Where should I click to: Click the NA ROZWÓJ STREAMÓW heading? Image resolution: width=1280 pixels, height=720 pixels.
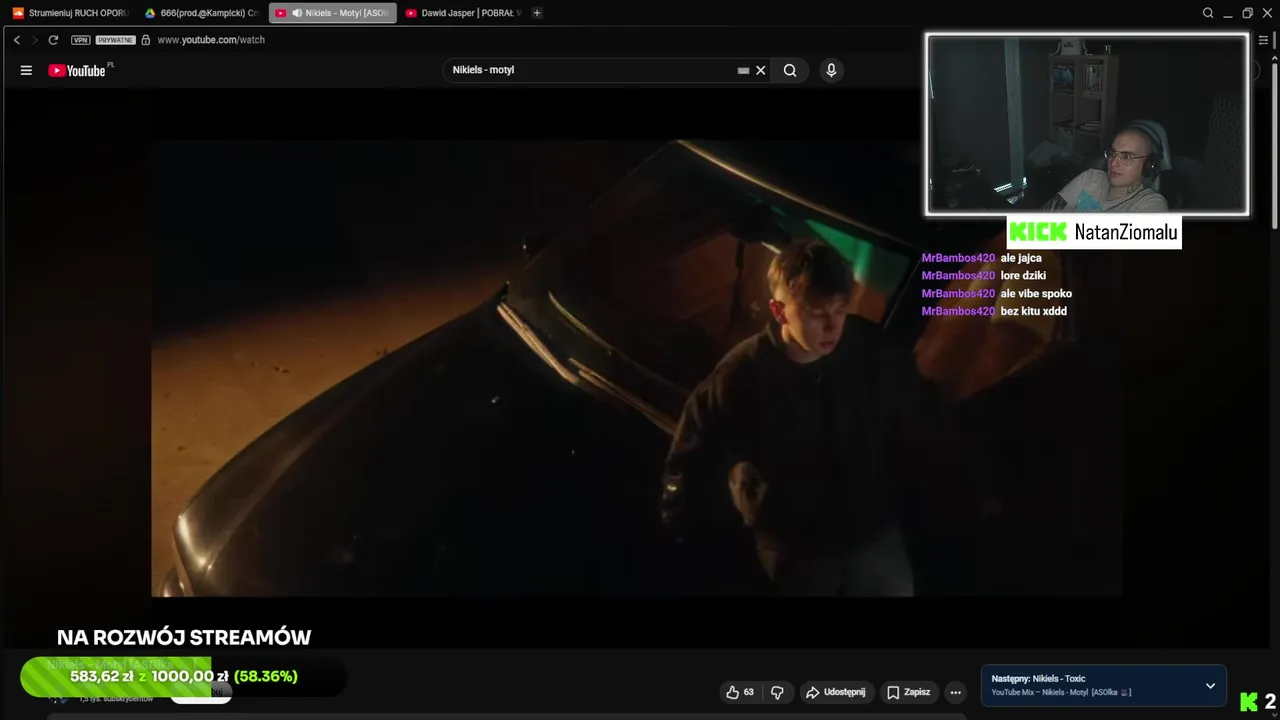[x=184, y=637]
